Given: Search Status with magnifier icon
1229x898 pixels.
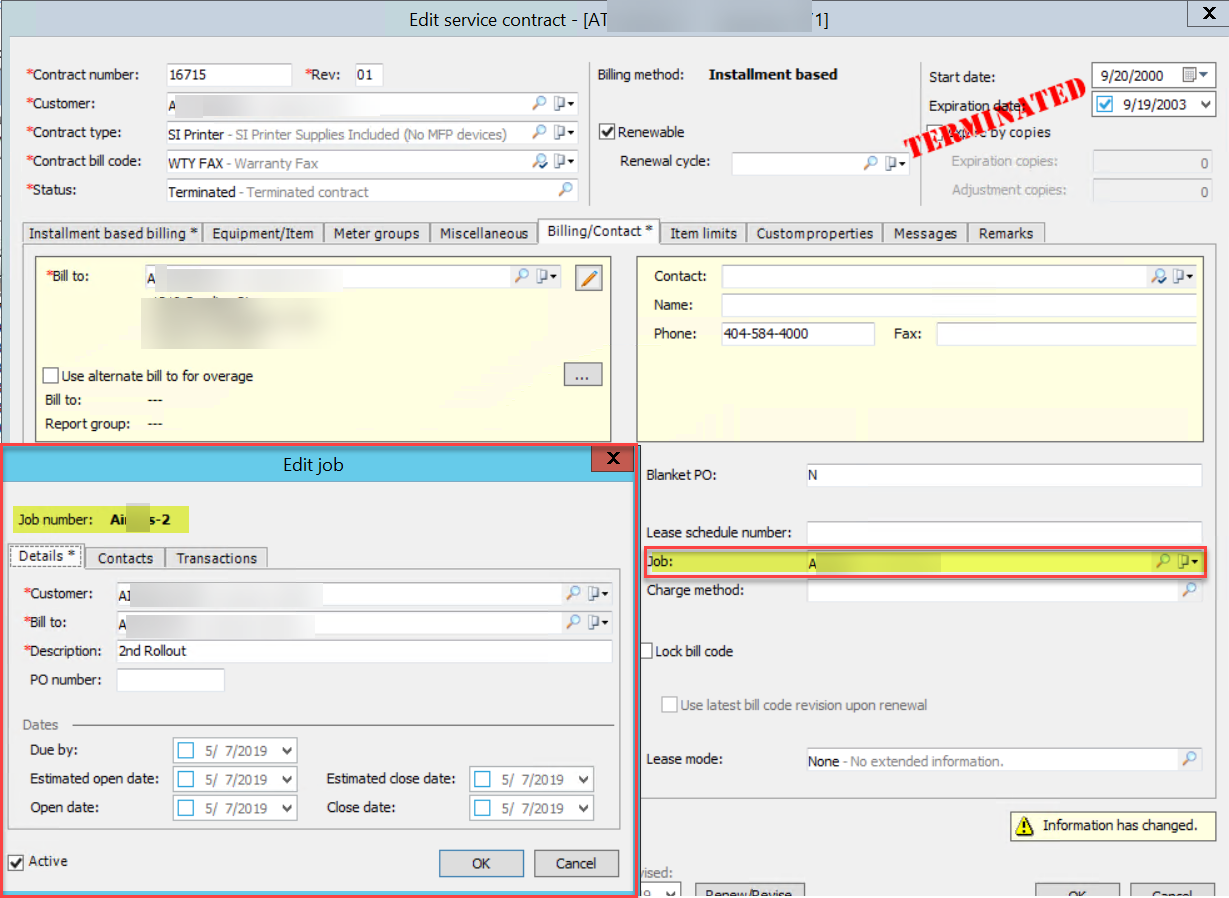Looking at the screenshot, I should pos(566,190).
